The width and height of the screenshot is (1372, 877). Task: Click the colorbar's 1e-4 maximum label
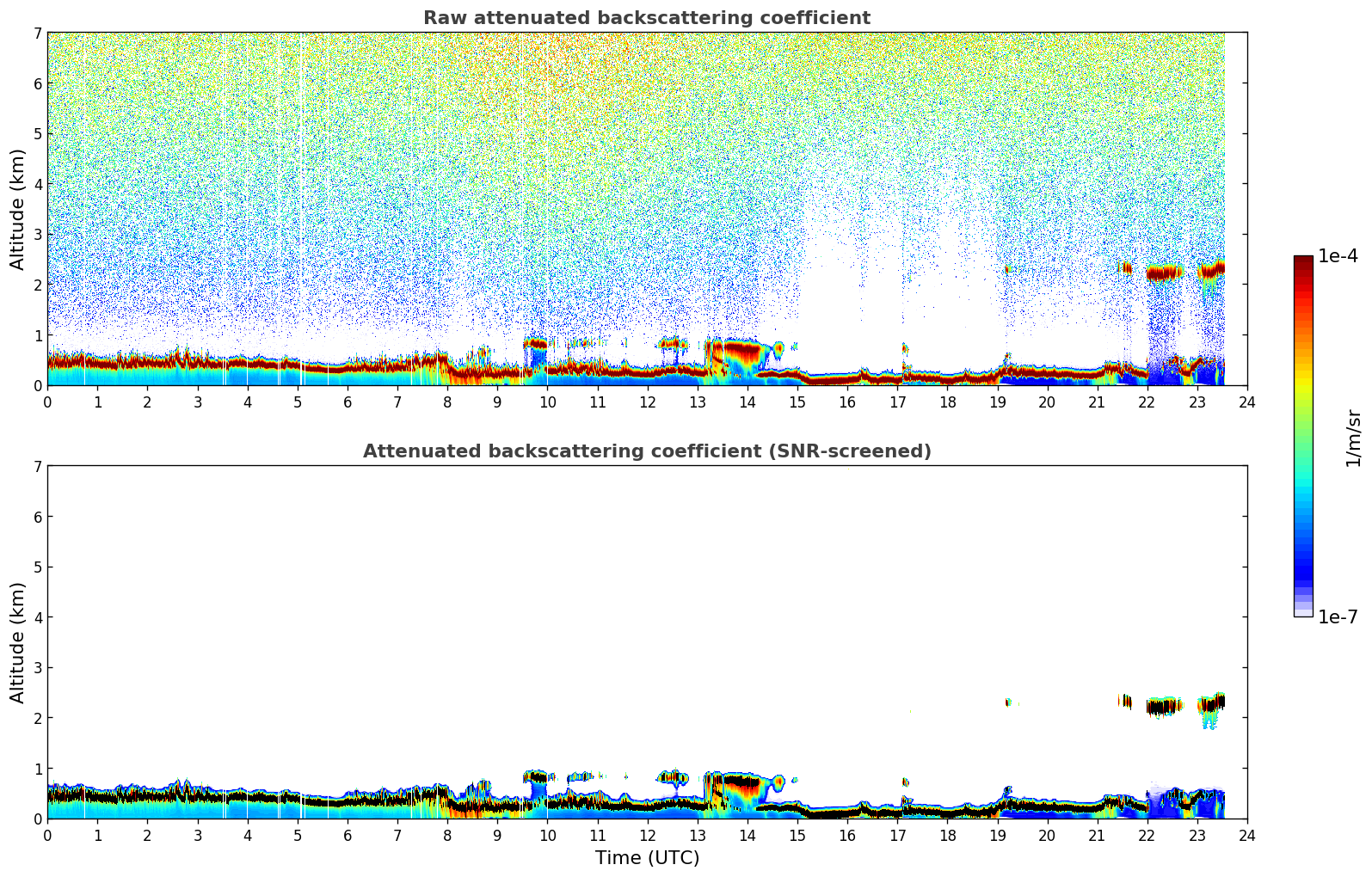[1338, 256]
